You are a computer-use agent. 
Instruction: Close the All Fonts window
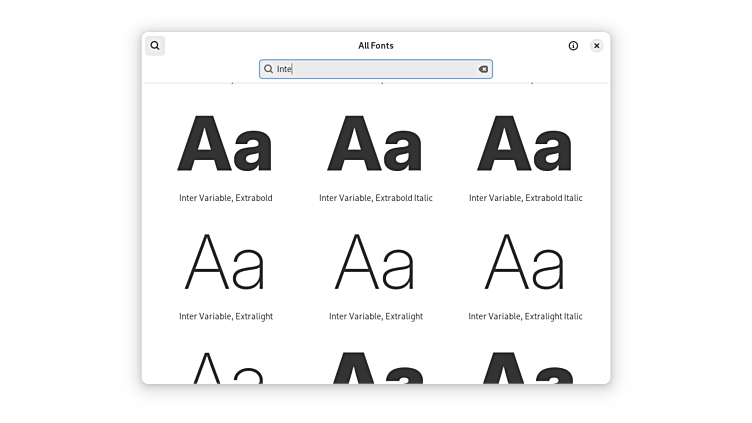coord(597,45)
